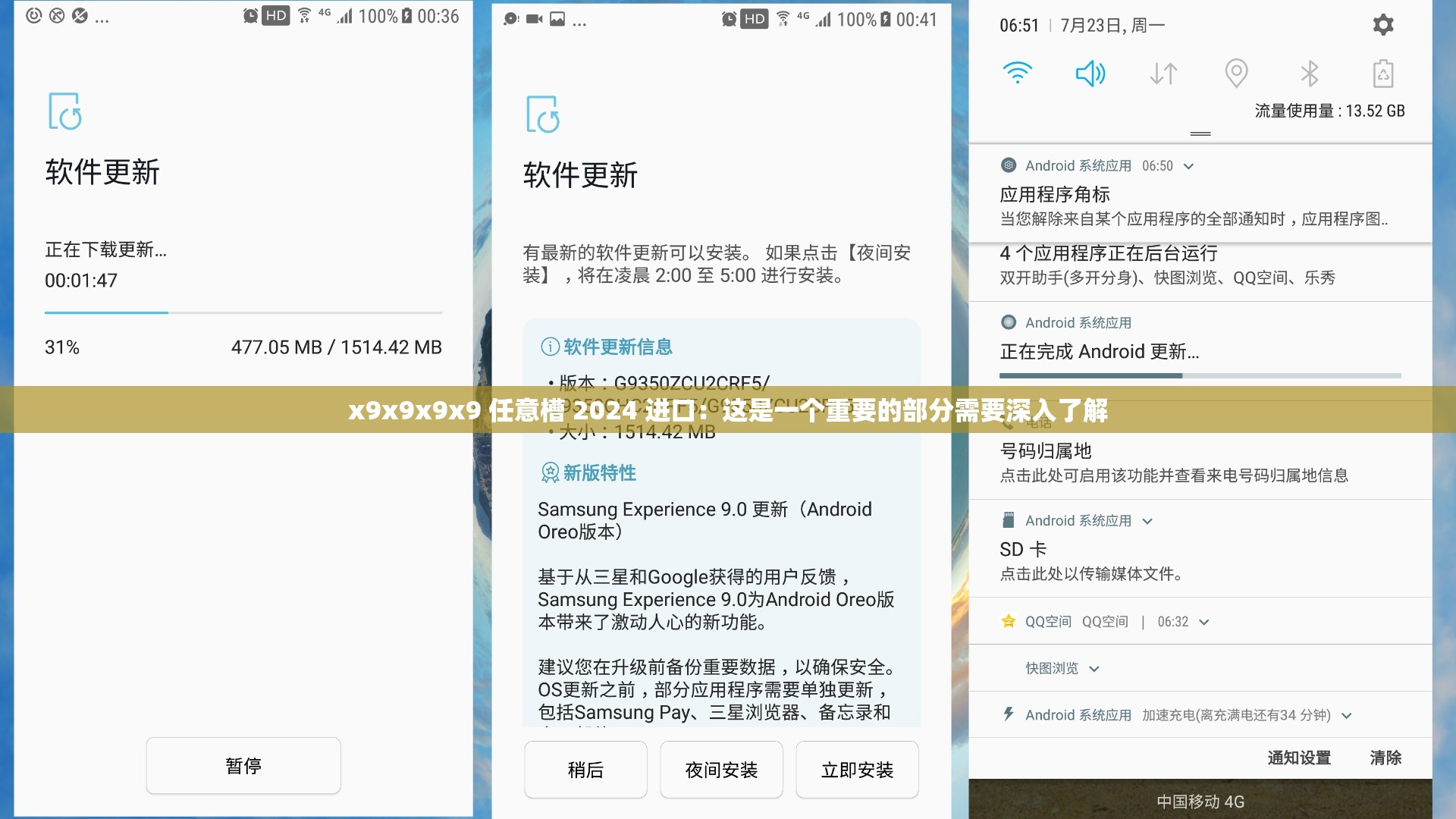This screenshot has height=819, width=1456.
Task: Toggle Wi-Fi quick setting
Action: (x=1017, y=74)
